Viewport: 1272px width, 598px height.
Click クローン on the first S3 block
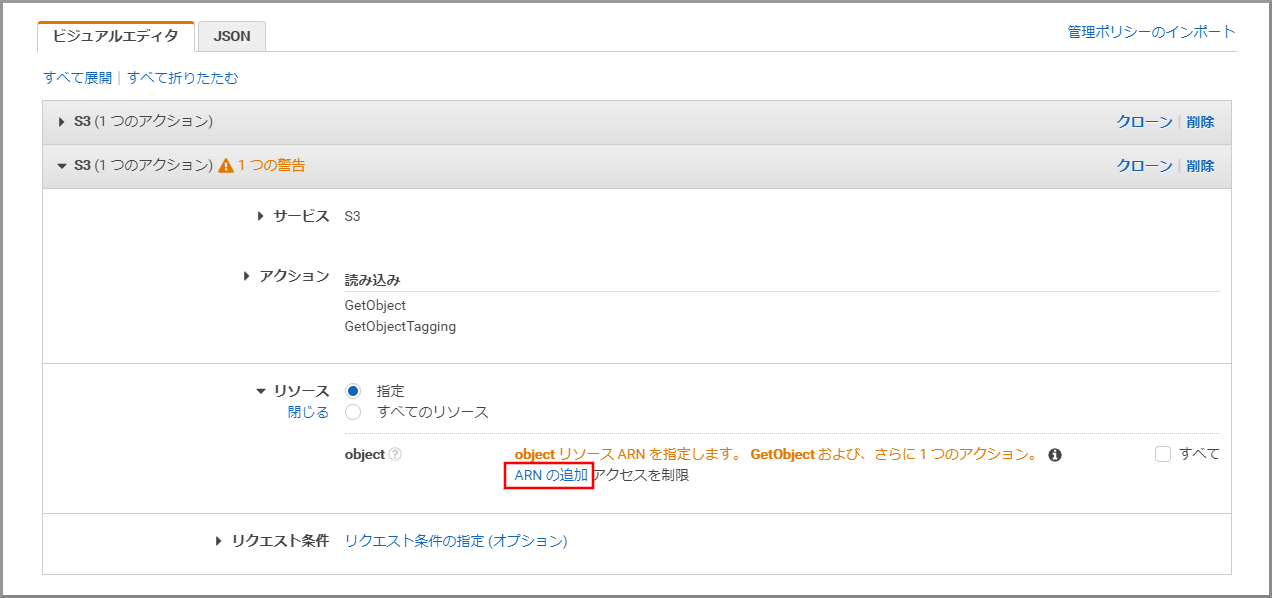click(1144, 122)
